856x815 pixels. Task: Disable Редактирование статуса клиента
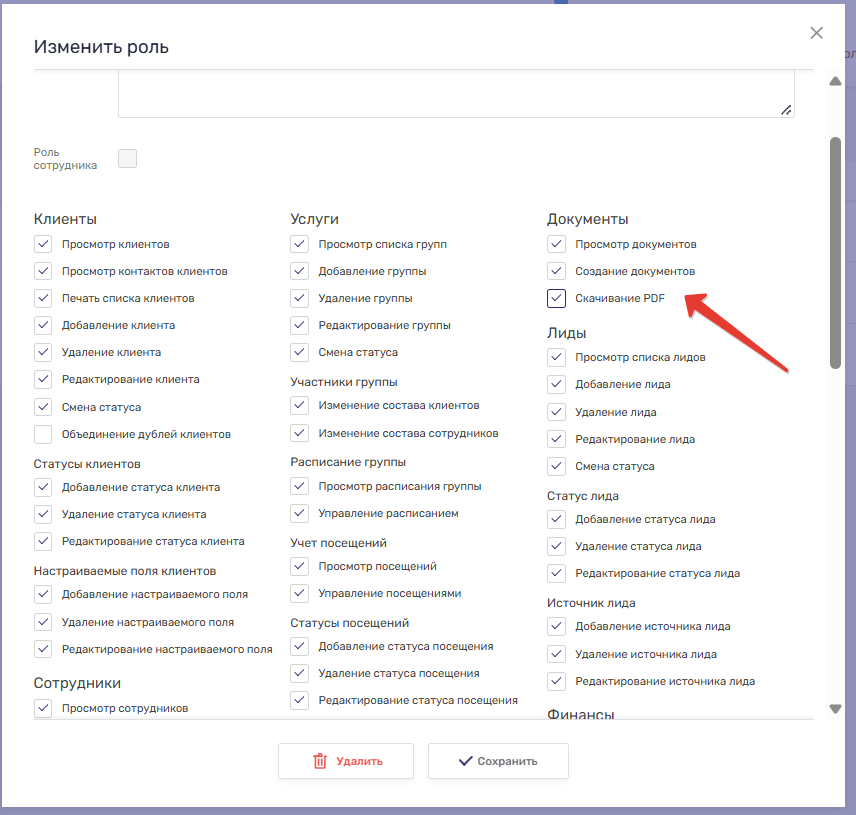click(43, 541)
